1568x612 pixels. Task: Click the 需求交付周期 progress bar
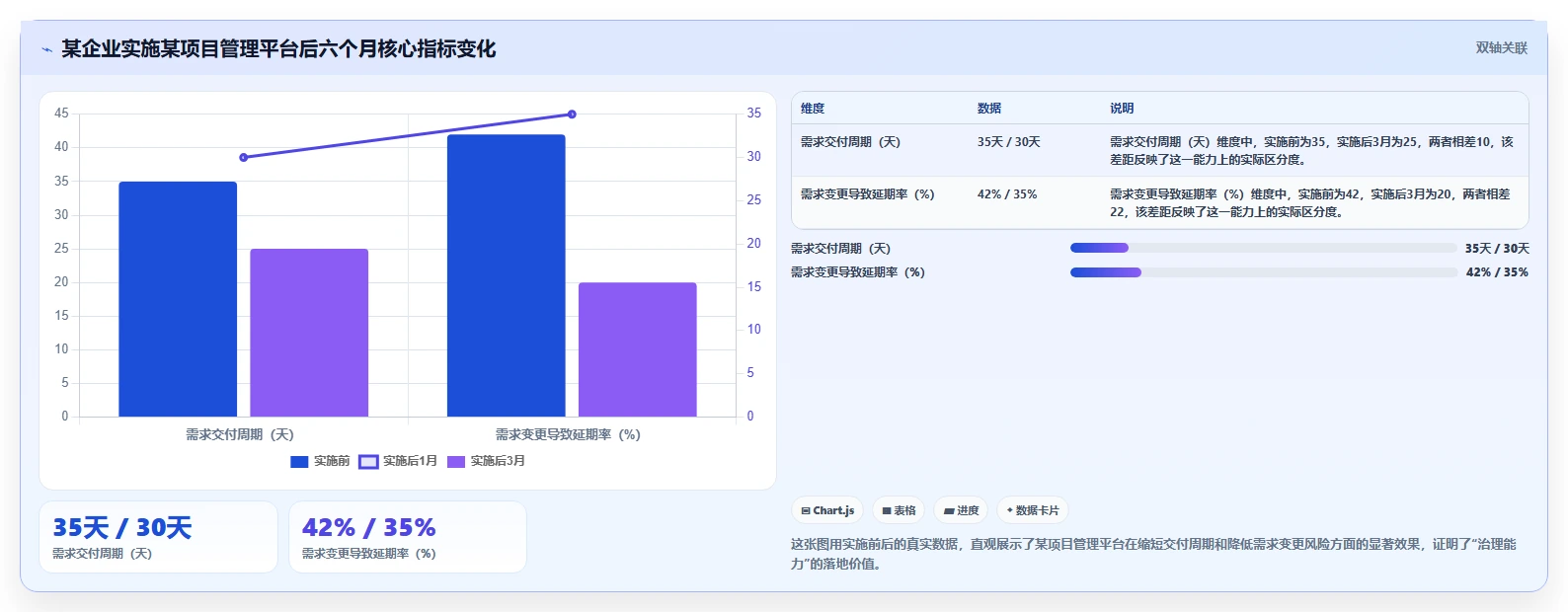point(1264,248)
